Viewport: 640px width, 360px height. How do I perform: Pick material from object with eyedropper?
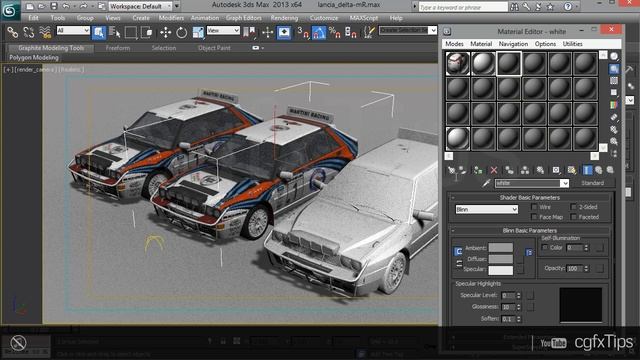point(486,183)
